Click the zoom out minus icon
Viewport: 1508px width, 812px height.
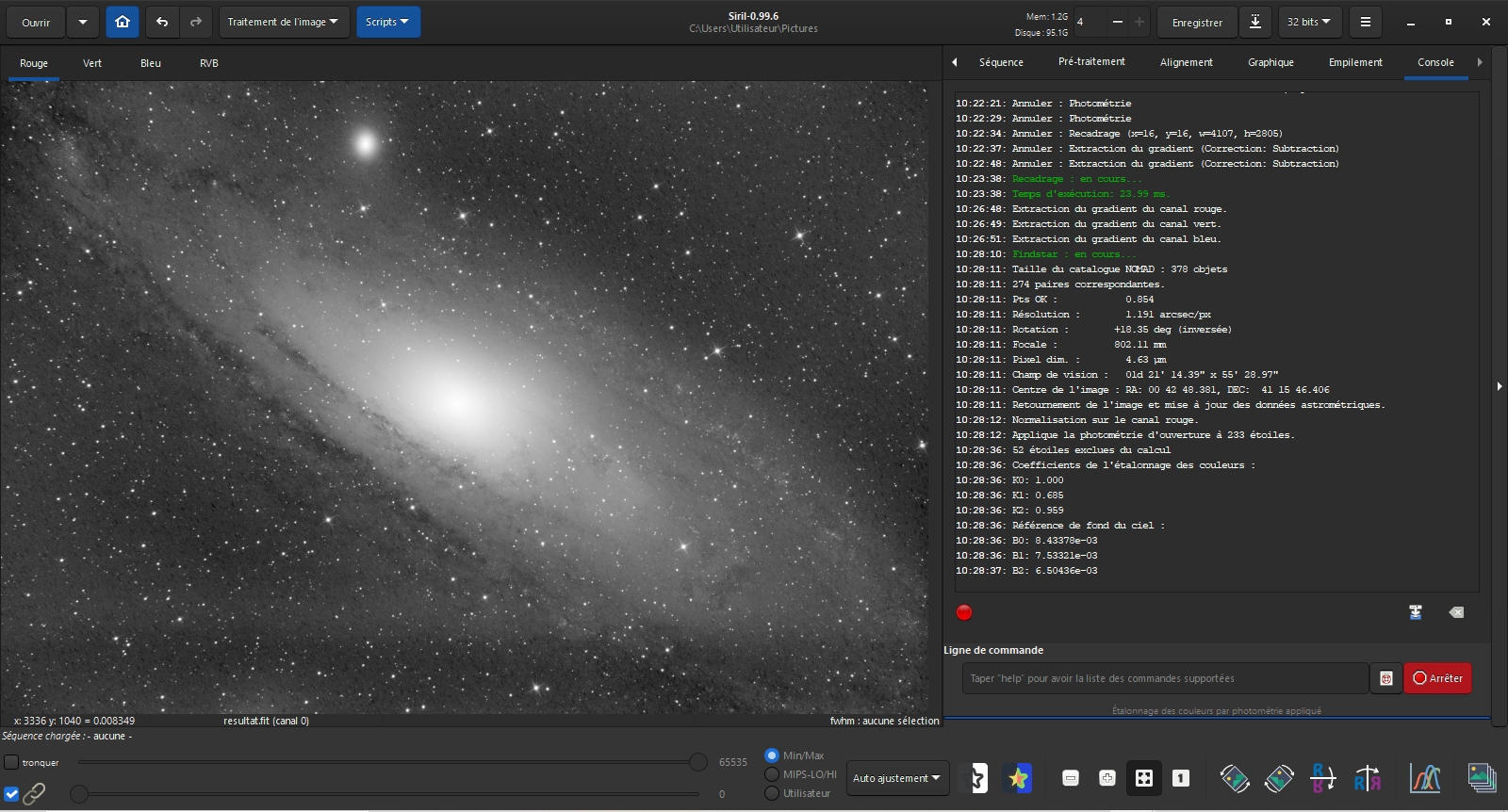1071,778
